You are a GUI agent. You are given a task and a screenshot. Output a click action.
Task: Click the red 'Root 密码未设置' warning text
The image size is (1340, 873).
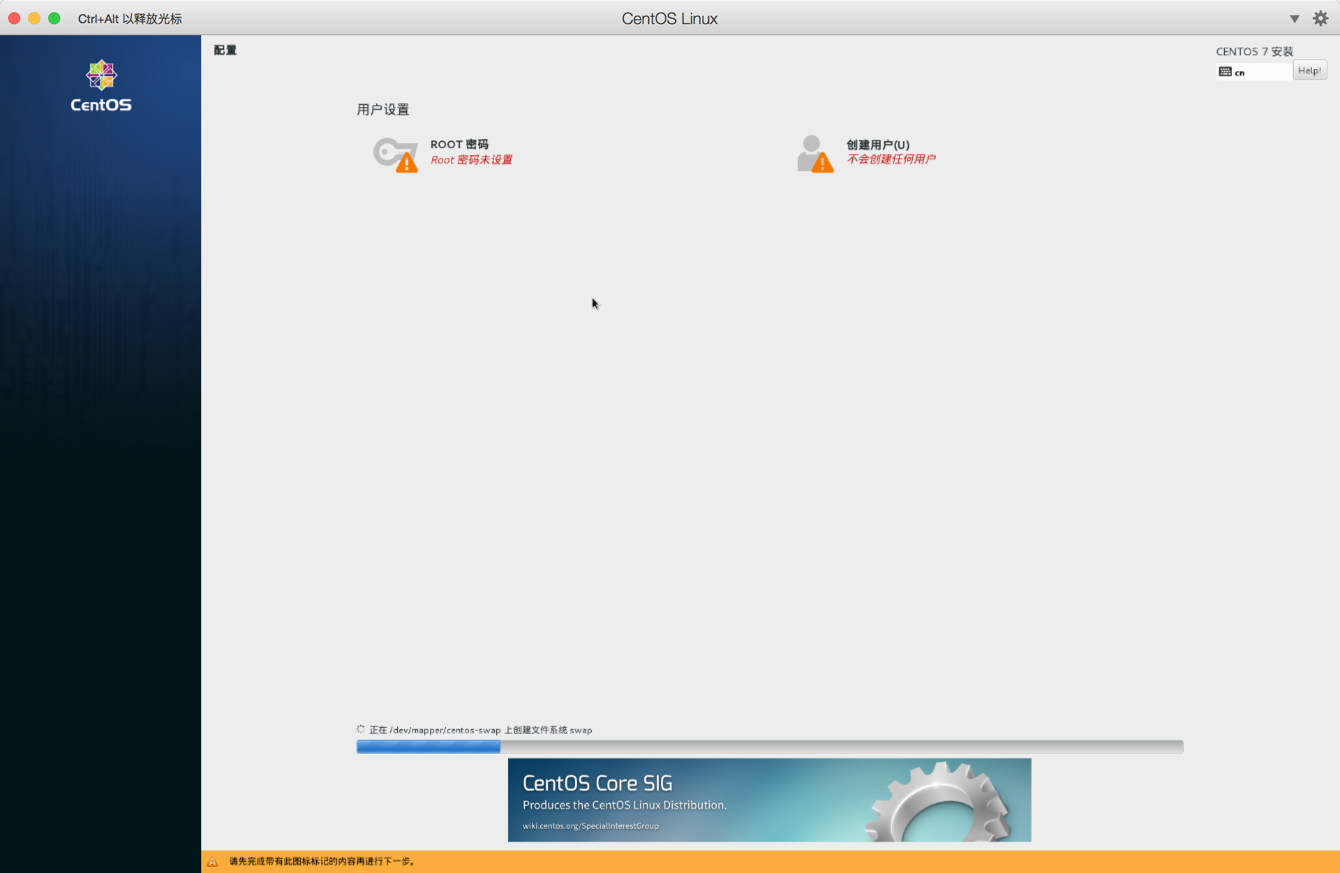pyautogui.click(x=471, y=160)
